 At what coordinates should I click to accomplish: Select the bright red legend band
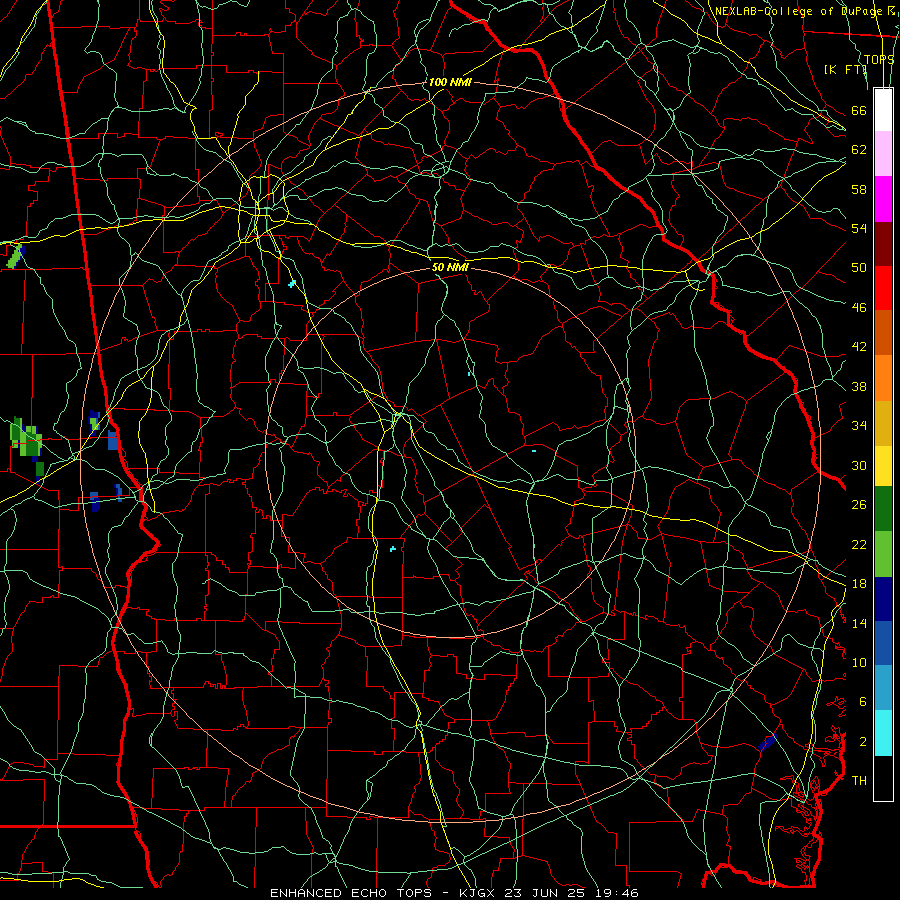tap(883, 288)
